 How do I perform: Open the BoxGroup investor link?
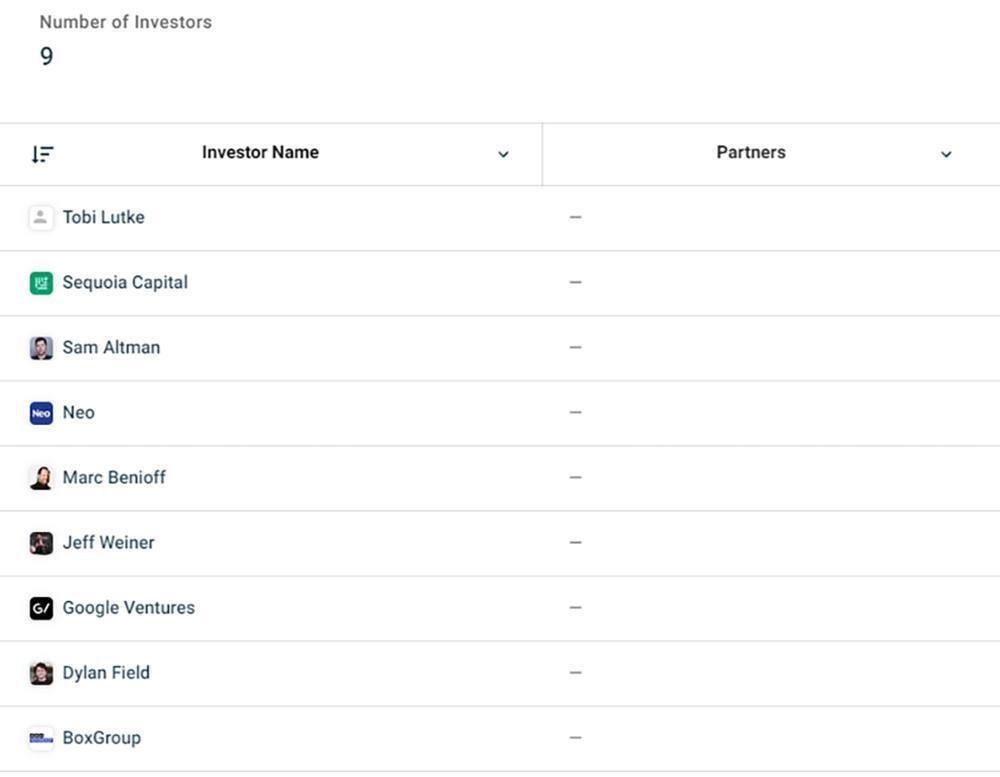click(101, 738)
